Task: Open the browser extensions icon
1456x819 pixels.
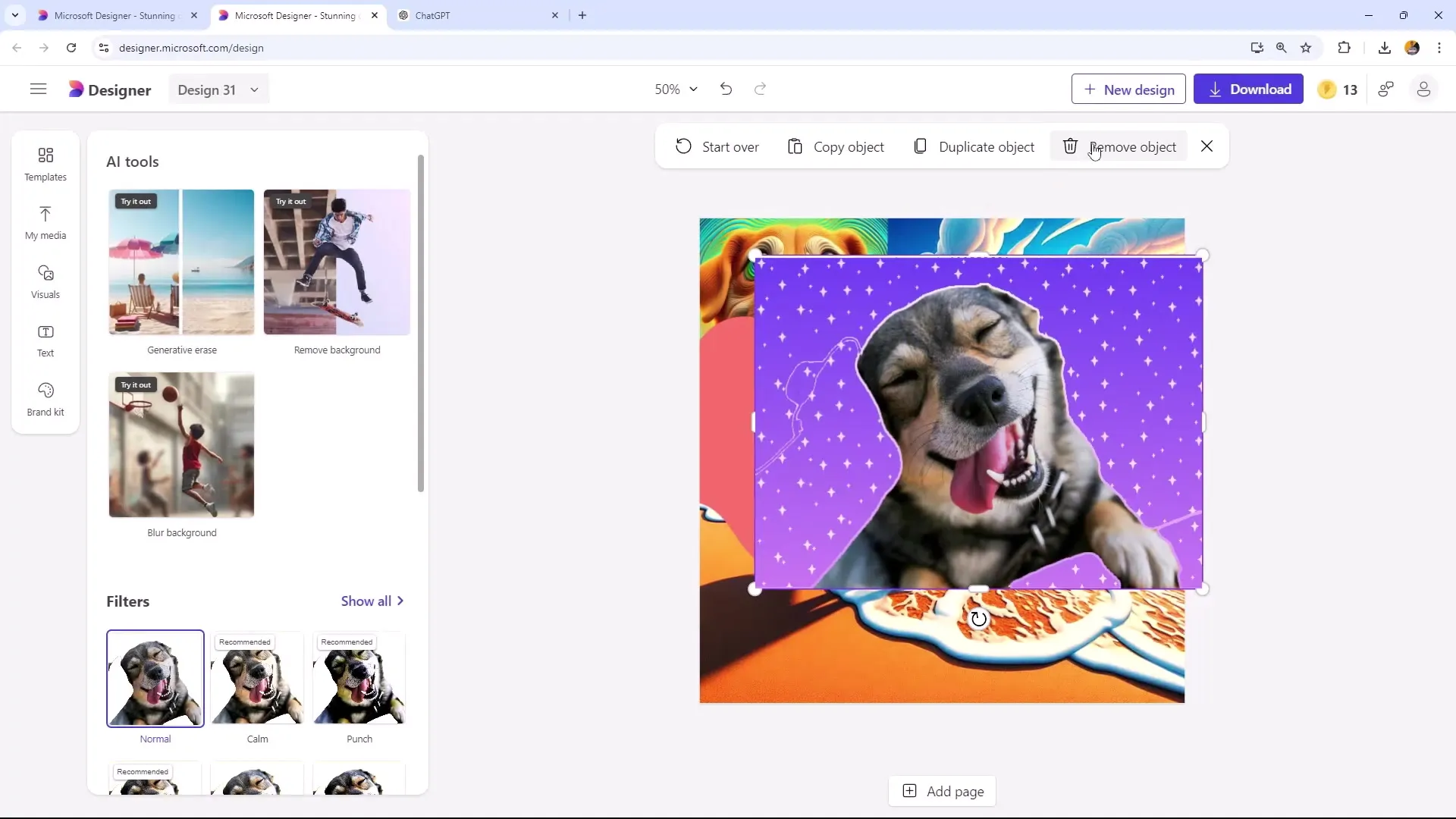Action: 1344,48
